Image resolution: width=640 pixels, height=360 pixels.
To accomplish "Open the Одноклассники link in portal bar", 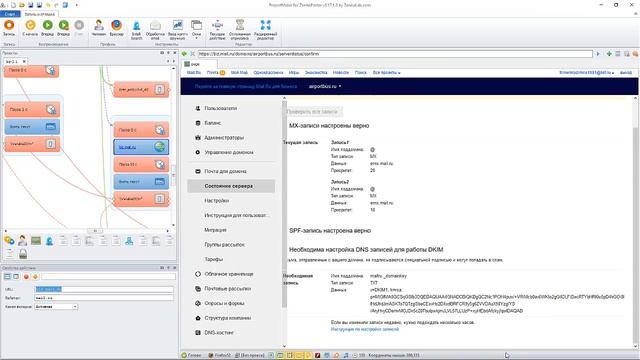I will (x=268, y=73).
